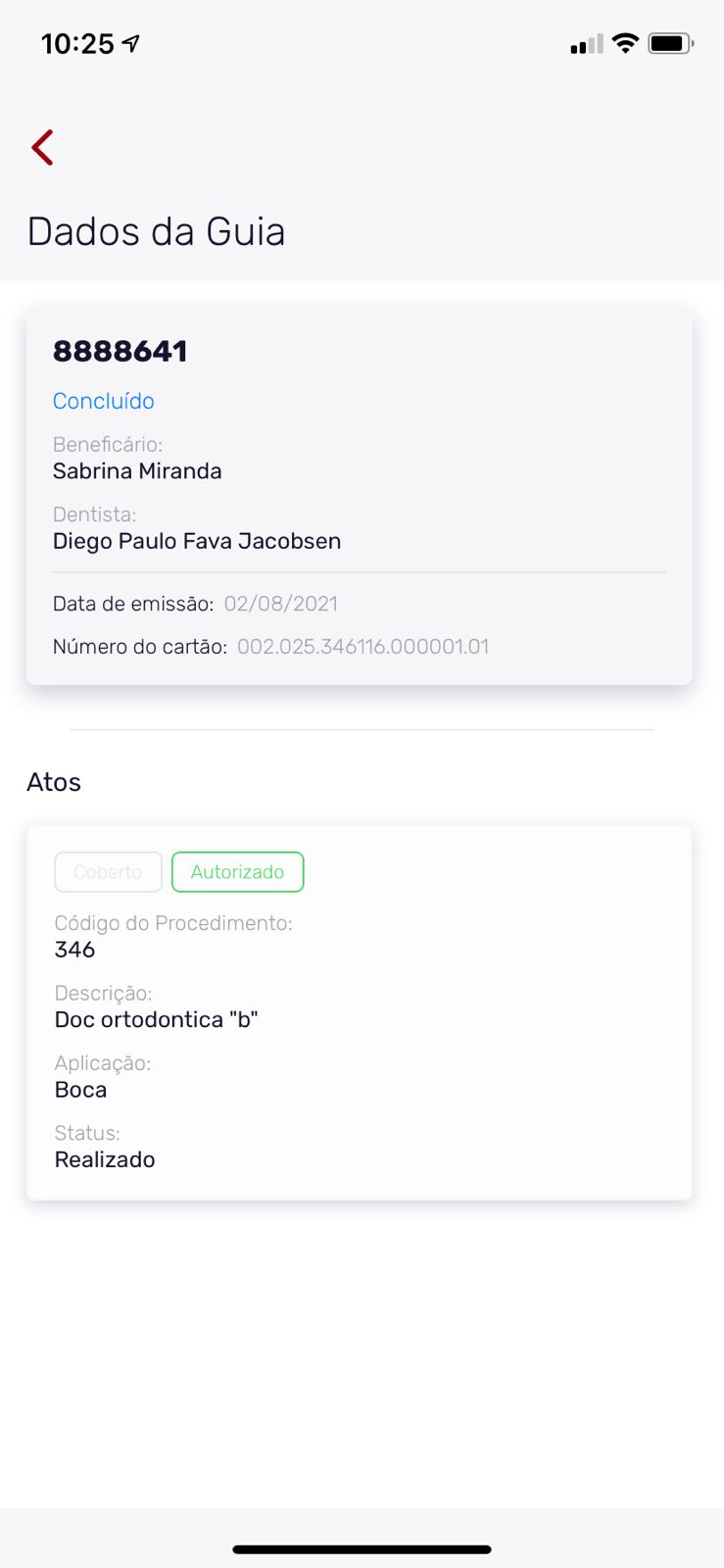Image resolution: width=724 pixels, height=1568 pixels.
Task: Select the Coberto tag
Action: tap(108, 872)
